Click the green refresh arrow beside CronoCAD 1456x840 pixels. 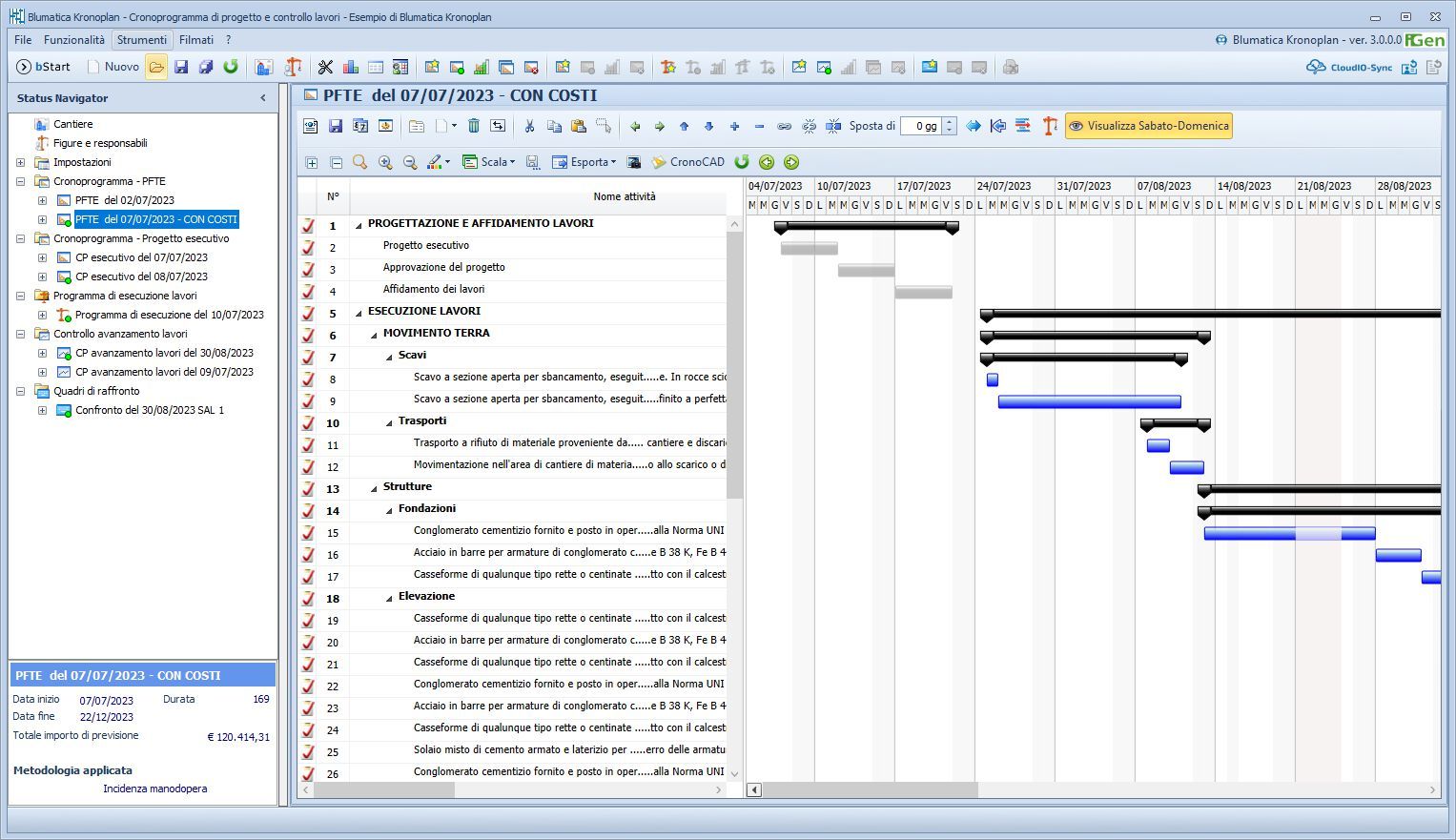pos(742,162)
